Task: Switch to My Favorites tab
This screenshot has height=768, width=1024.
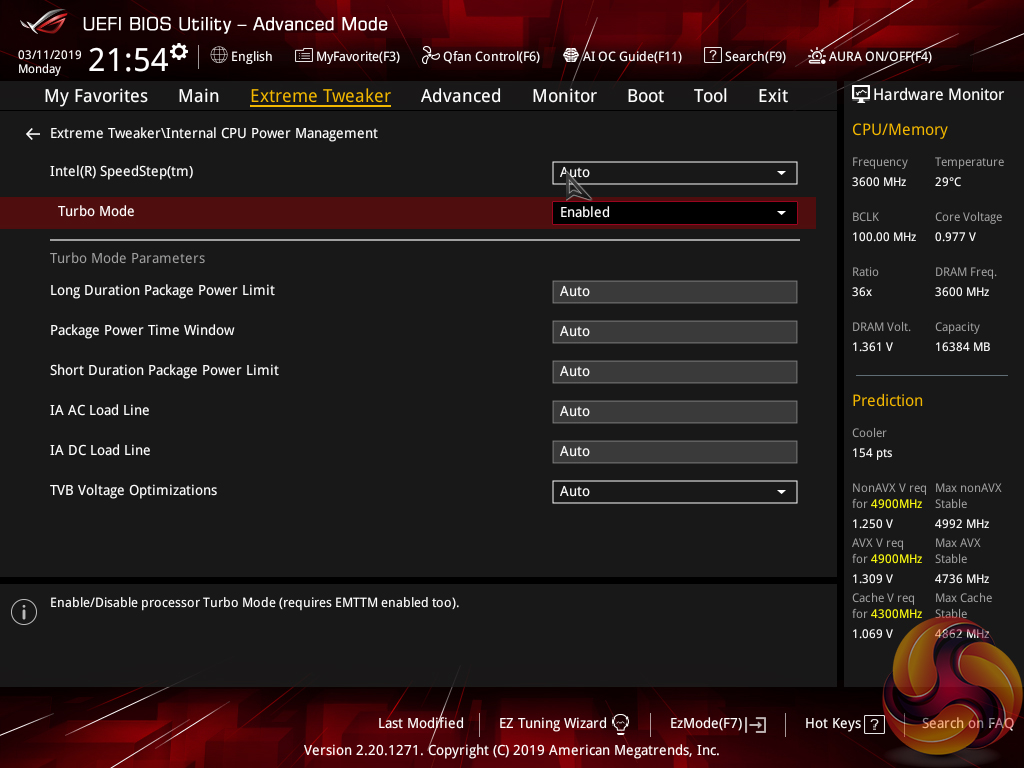Action: [96, 96]
